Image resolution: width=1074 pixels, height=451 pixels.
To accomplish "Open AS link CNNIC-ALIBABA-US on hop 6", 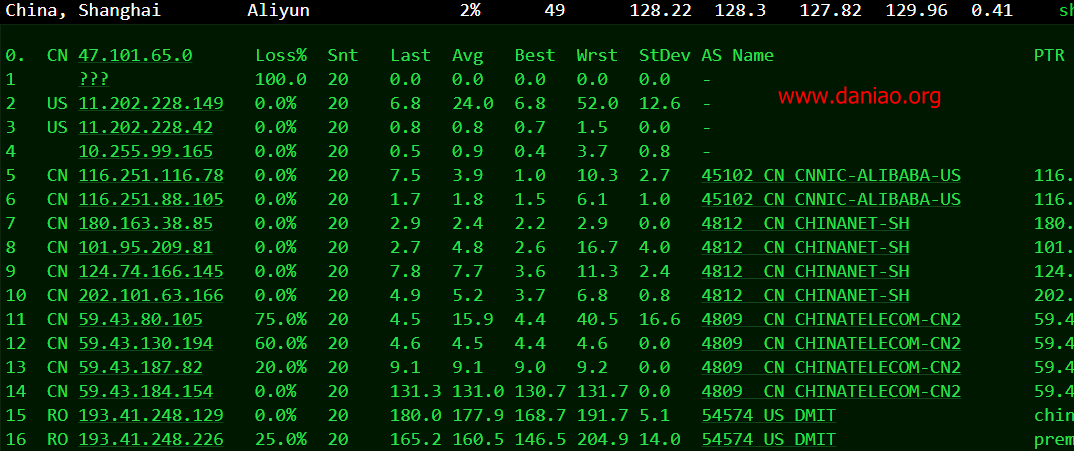I will click(x=831, y=199).
